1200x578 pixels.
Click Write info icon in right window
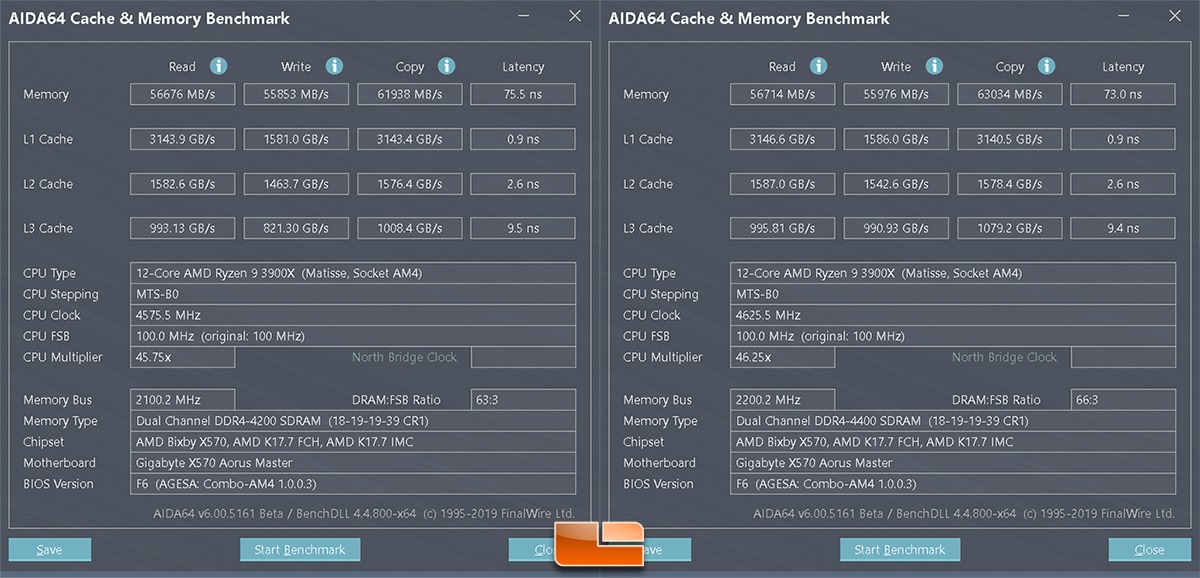click(934, 66)
